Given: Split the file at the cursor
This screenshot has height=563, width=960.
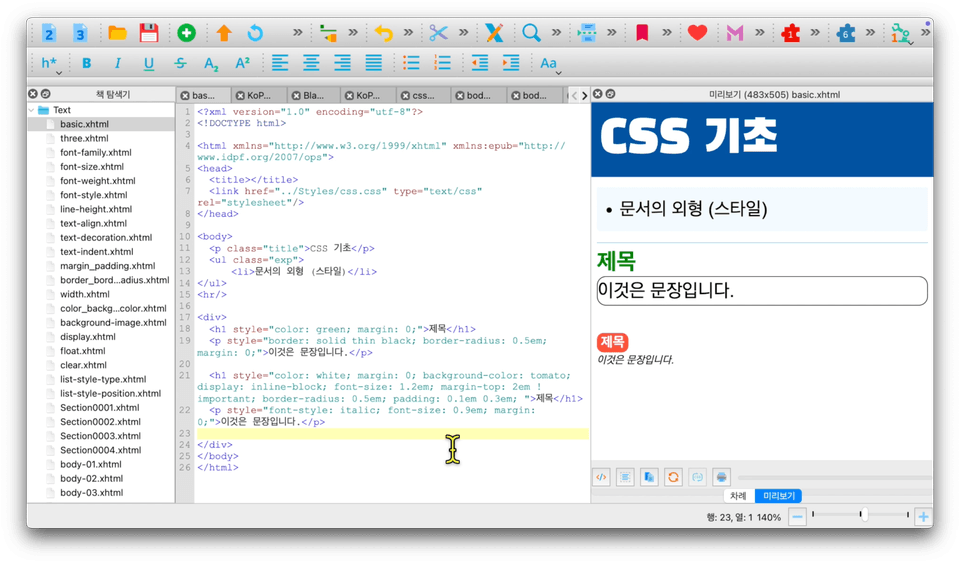Looking at the screenshot, I should pyautogui.click(x=587, y=32).
